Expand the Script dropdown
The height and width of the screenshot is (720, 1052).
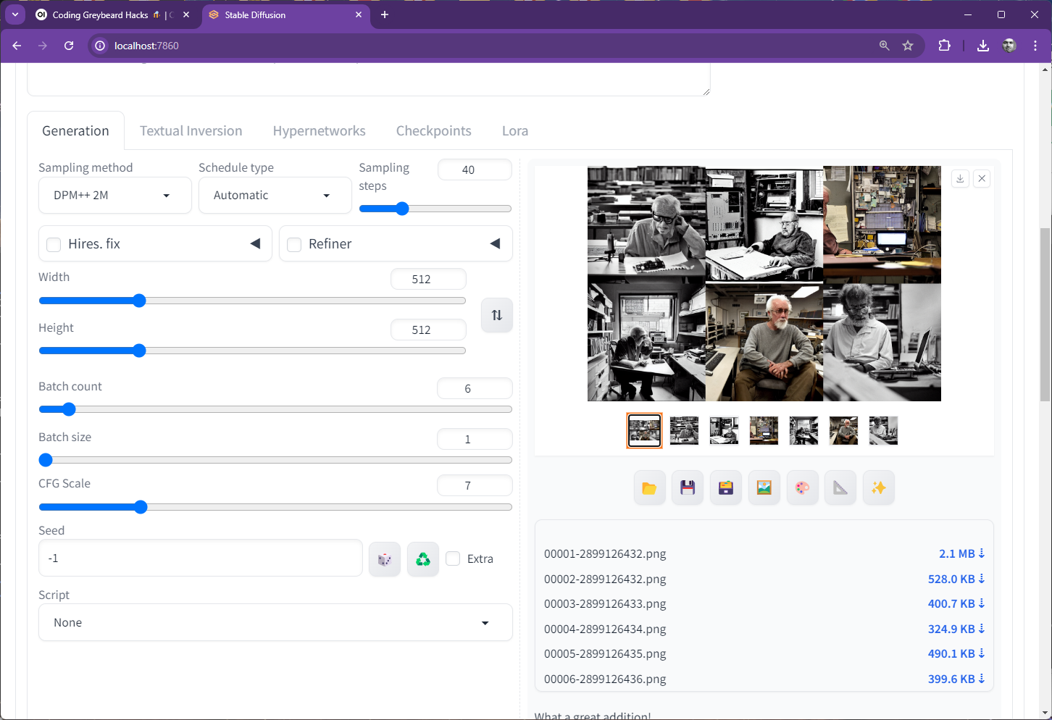(x=275, y=622)
